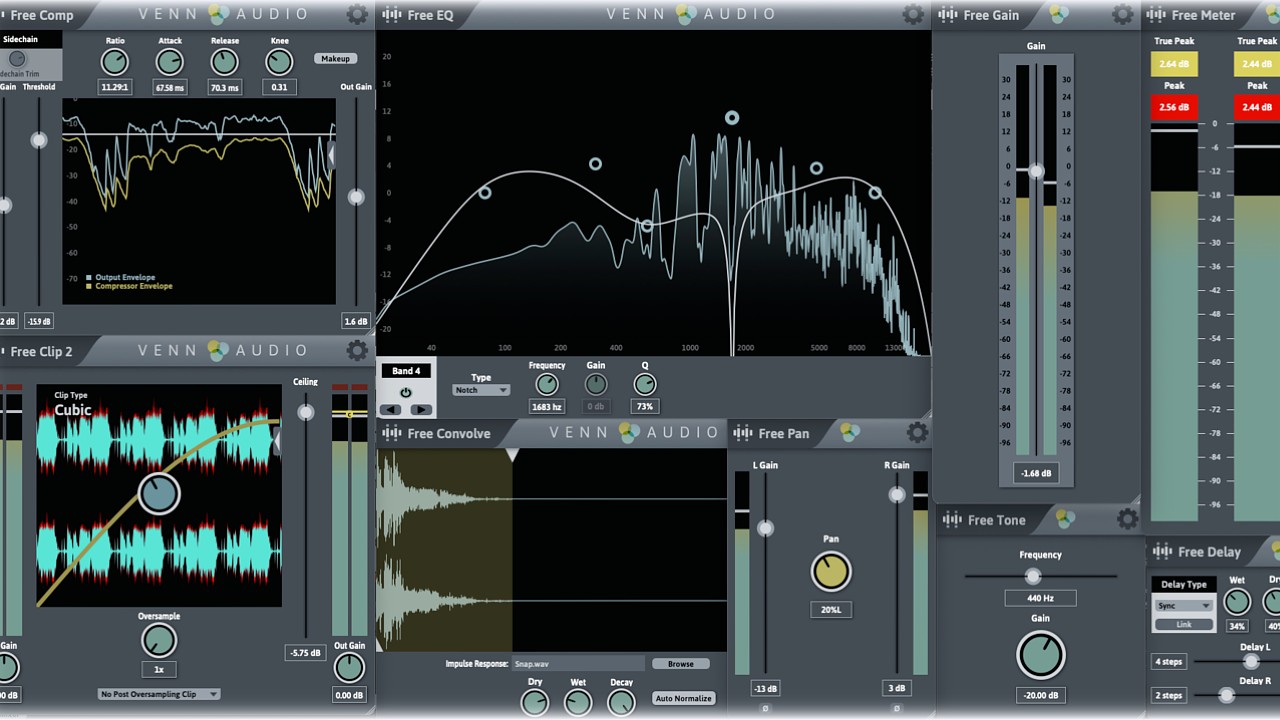This screenshot has height=720, width=1280.
Task: Click the Free Gain waveform logo icon
Action: point(948,15)
